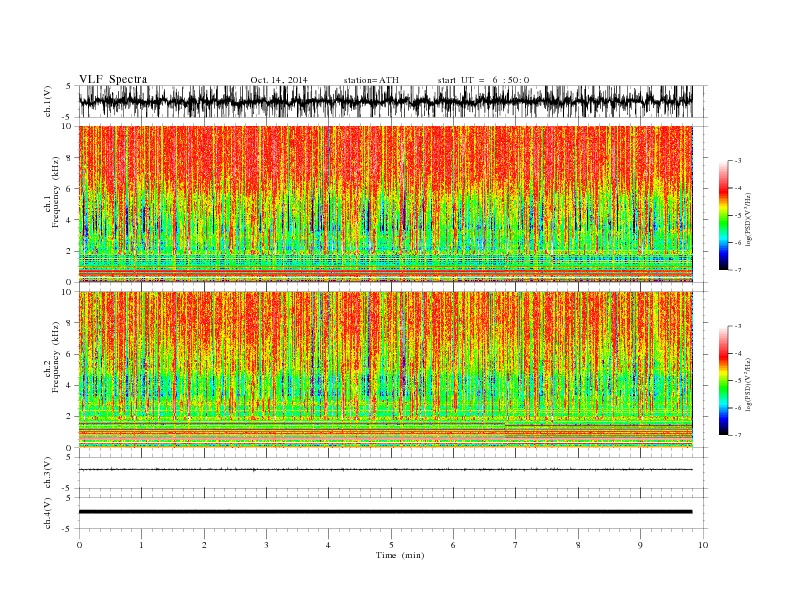The image size is (792, 612).
Task: Click the "station=ATH" label
Action: (x=371, y=80)
